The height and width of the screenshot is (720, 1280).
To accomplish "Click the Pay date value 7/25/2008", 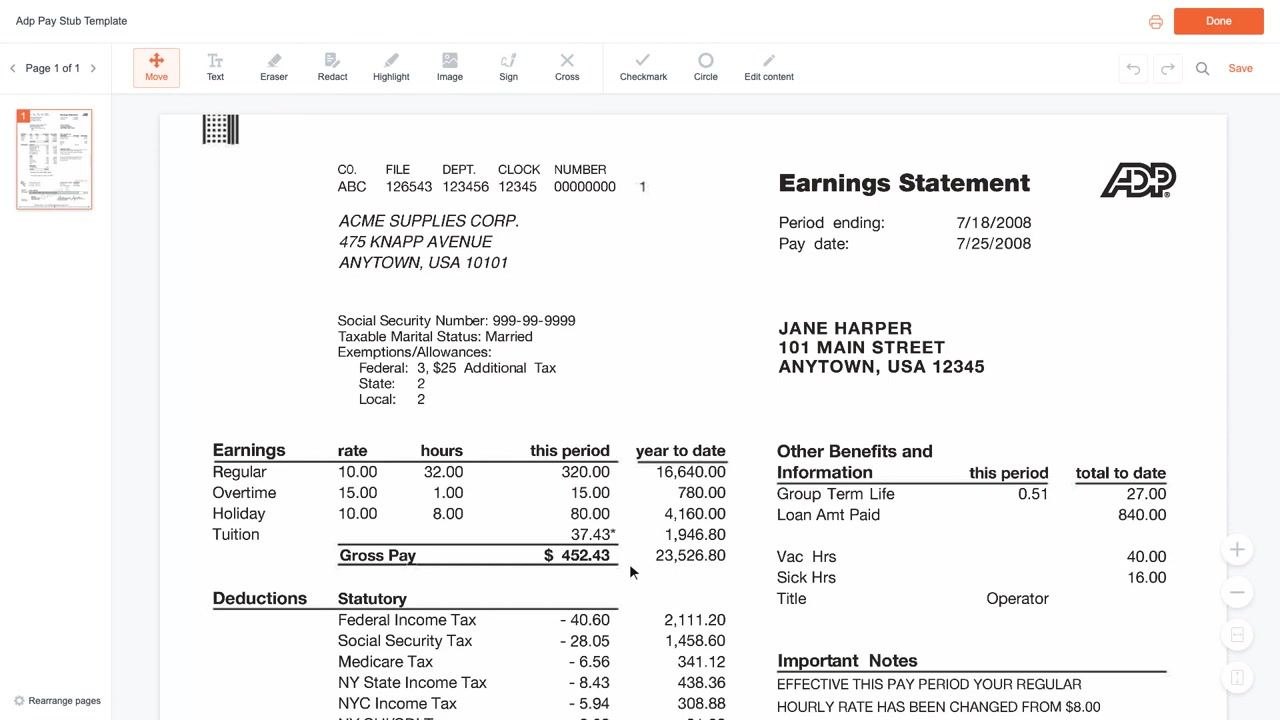I will 993,243.
